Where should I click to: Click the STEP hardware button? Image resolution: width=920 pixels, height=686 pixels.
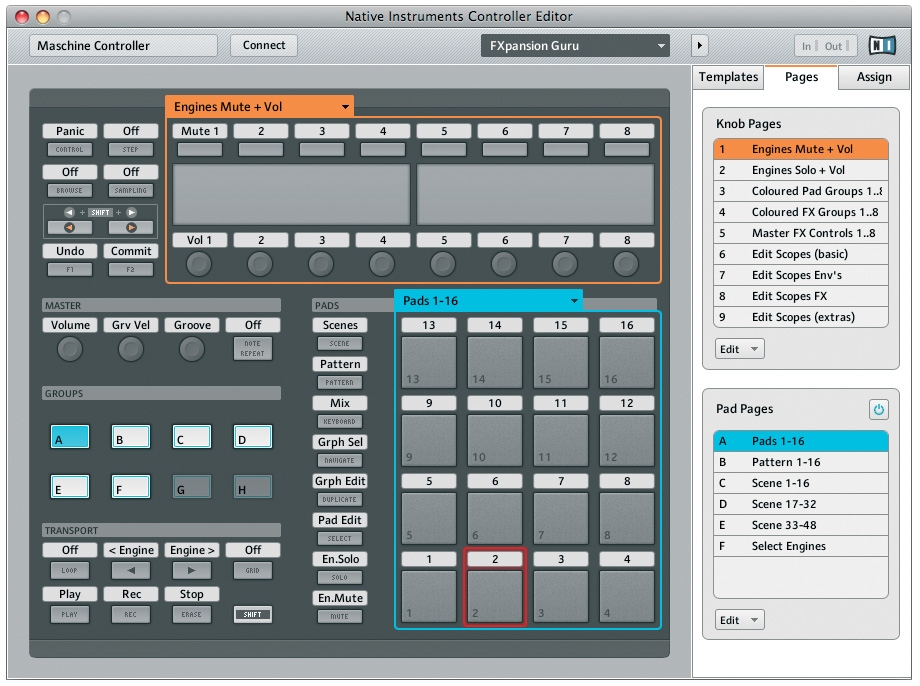pyautogui.click(x=131, y=150)
